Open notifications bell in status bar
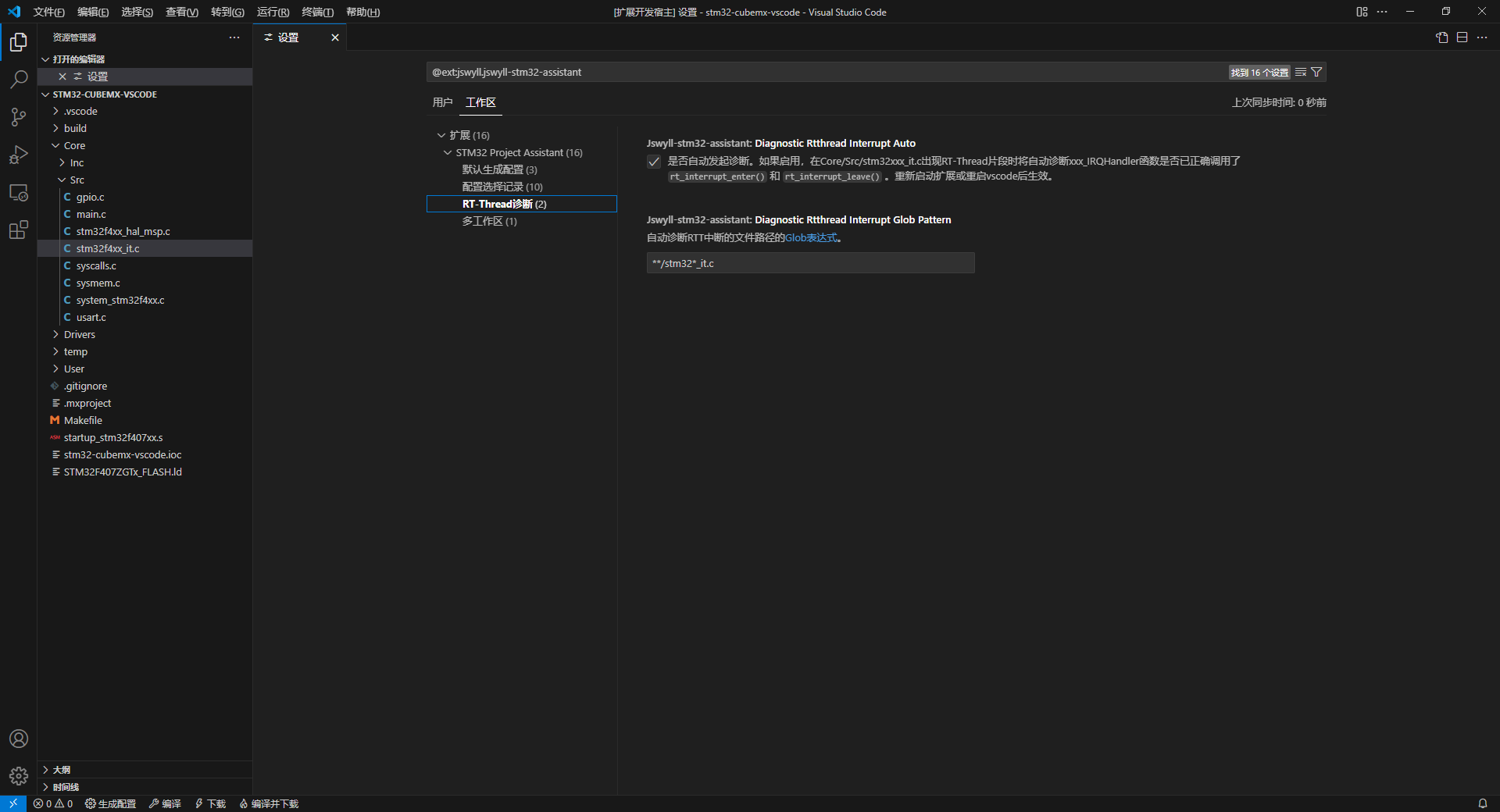Screen dimensions: 1500x812 [x=1482, y=803]
